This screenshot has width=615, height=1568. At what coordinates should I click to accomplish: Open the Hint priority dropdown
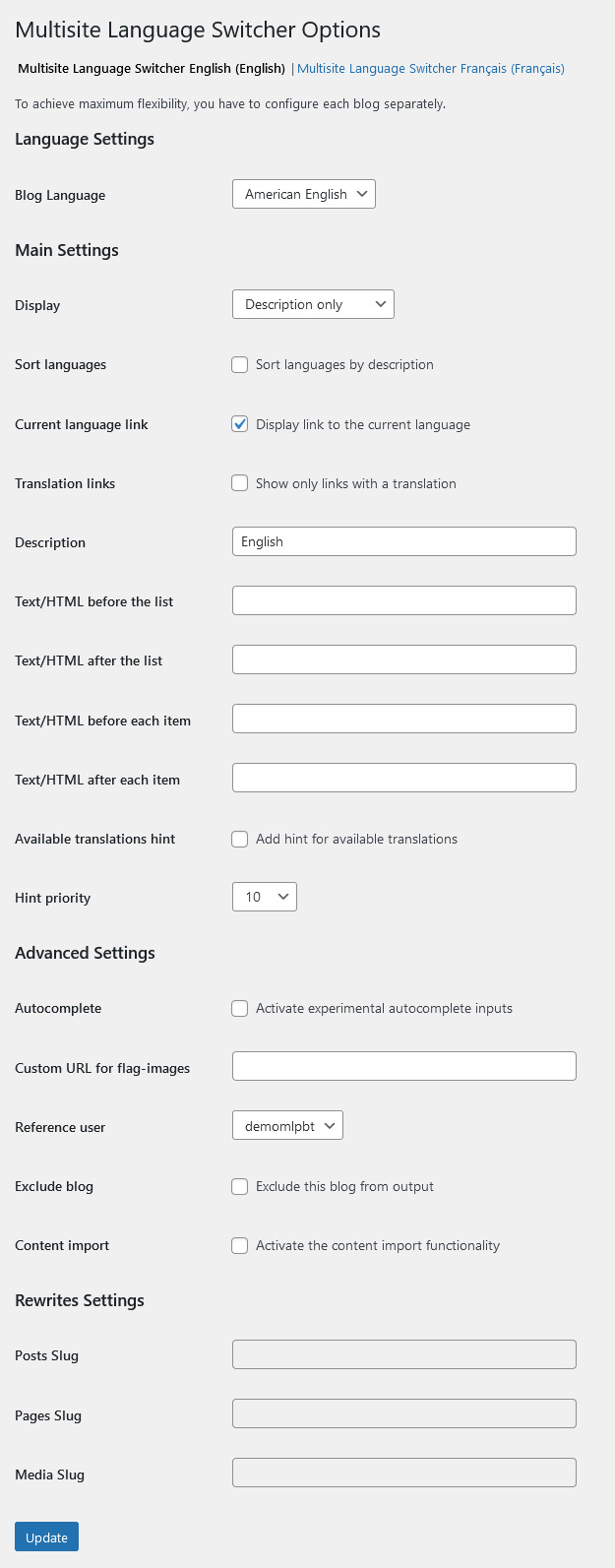click(x=264, y=898)
